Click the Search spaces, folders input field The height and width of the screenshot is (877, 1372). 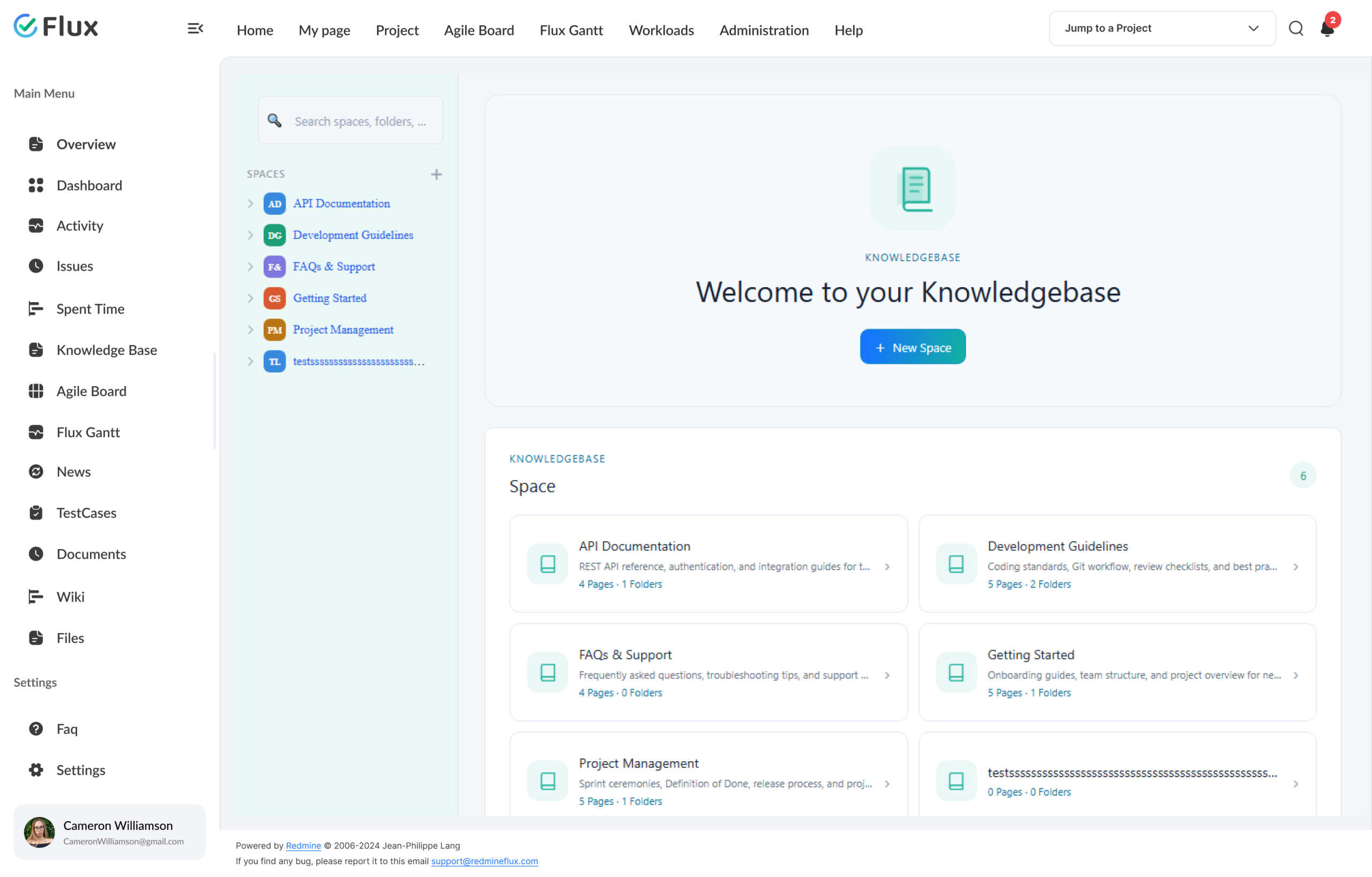(x=351, y=120)
